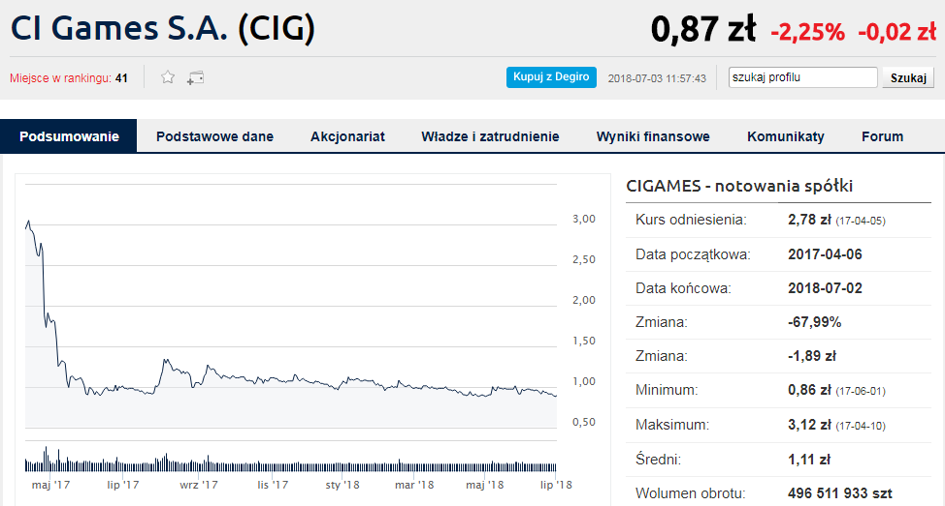Click the Zmiana -1,89 zł value
The height and width of the screenshot is (506, 945).
pos(812,356)
